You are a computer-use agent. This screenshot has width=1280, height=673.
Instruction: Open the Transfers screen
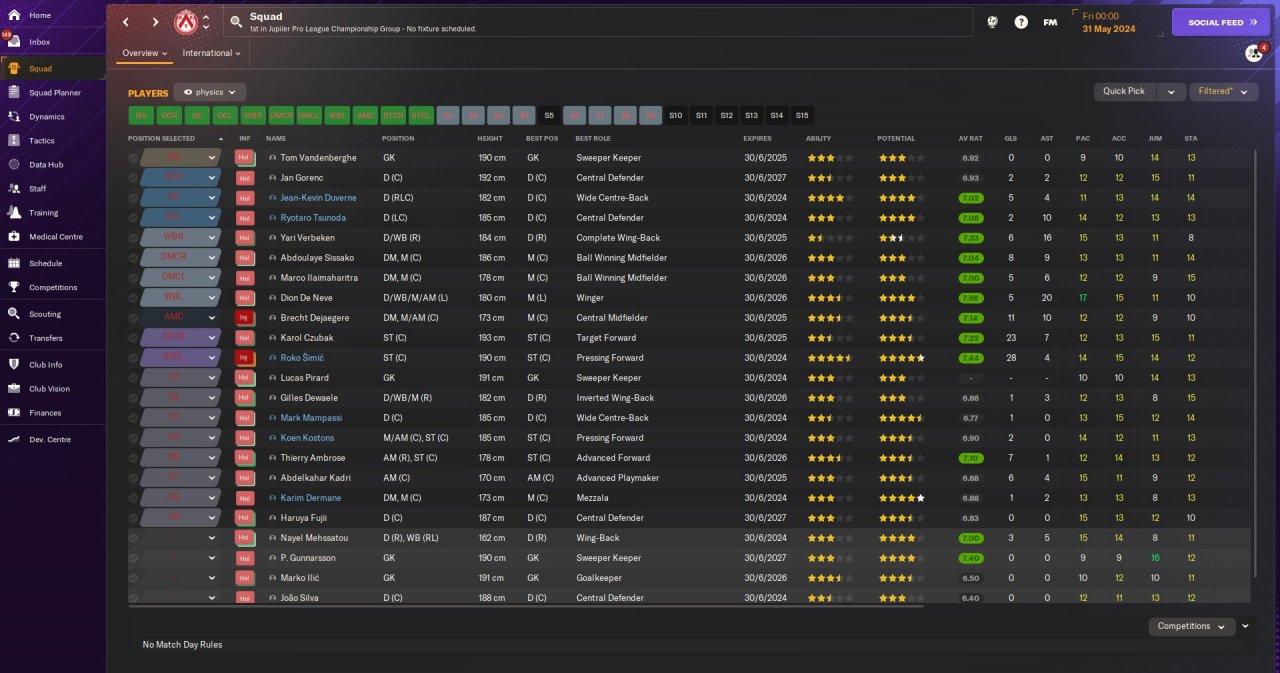46,337
